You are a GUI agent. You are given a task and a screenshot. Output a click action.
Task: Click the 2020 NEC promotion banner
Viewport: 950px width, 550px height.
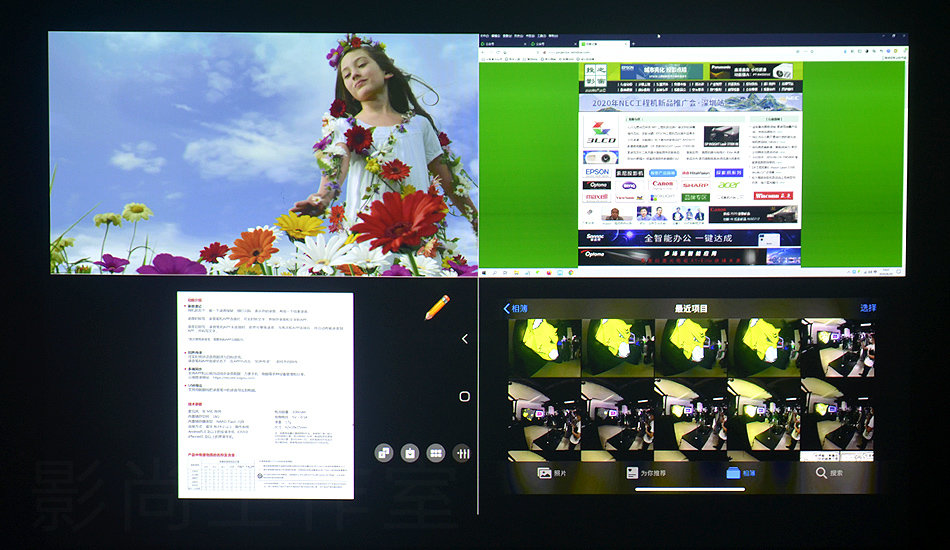tap(690, 102)
